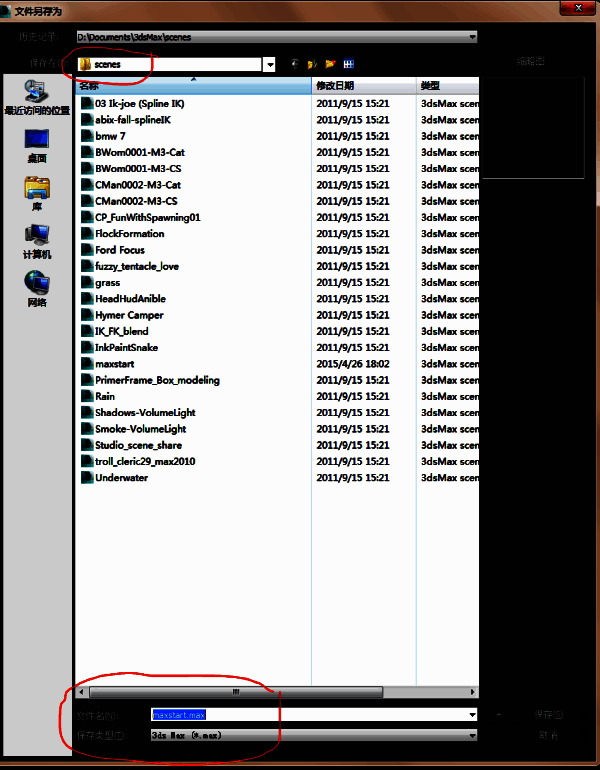Open the Desktop location in sidebar
This screenshot has width=600, height=770.
37,144
